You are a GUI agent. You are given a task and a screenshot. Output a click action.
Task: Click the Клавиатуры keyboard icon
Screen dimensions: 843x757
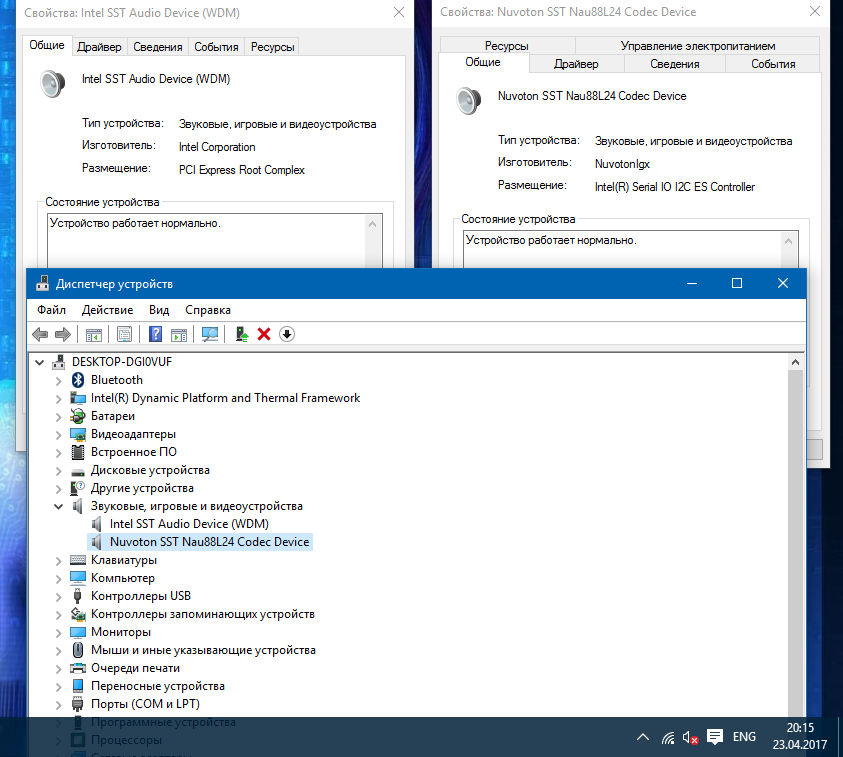[78, 560]
